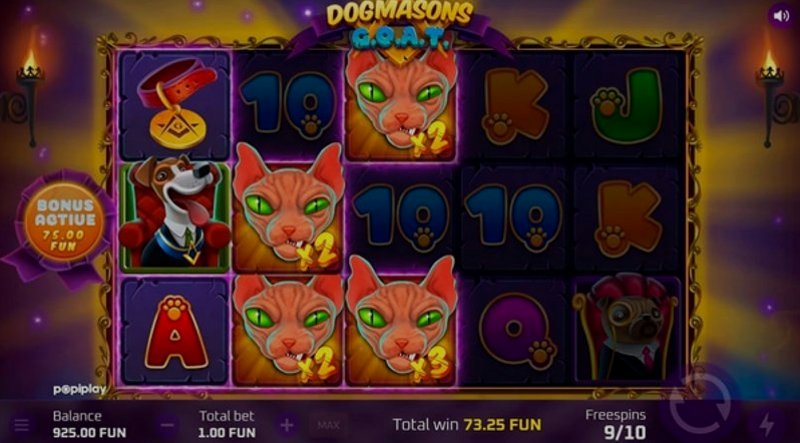Screen dimensions: 800x443
Task: Click the pug with monocle symbol
Action: pos(628,330)
